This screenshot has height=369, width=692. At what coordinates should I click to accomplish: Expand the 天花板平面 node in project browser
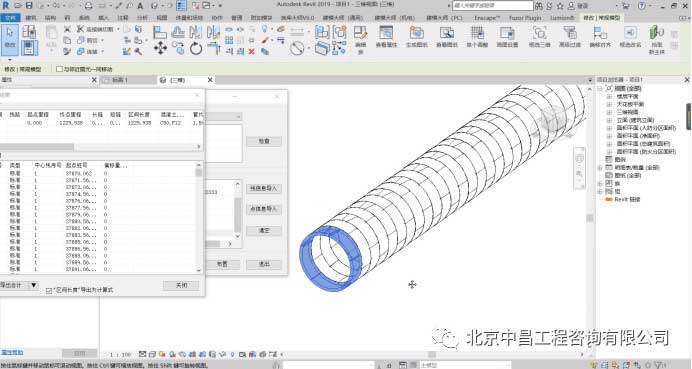click(x=609, y=104)
